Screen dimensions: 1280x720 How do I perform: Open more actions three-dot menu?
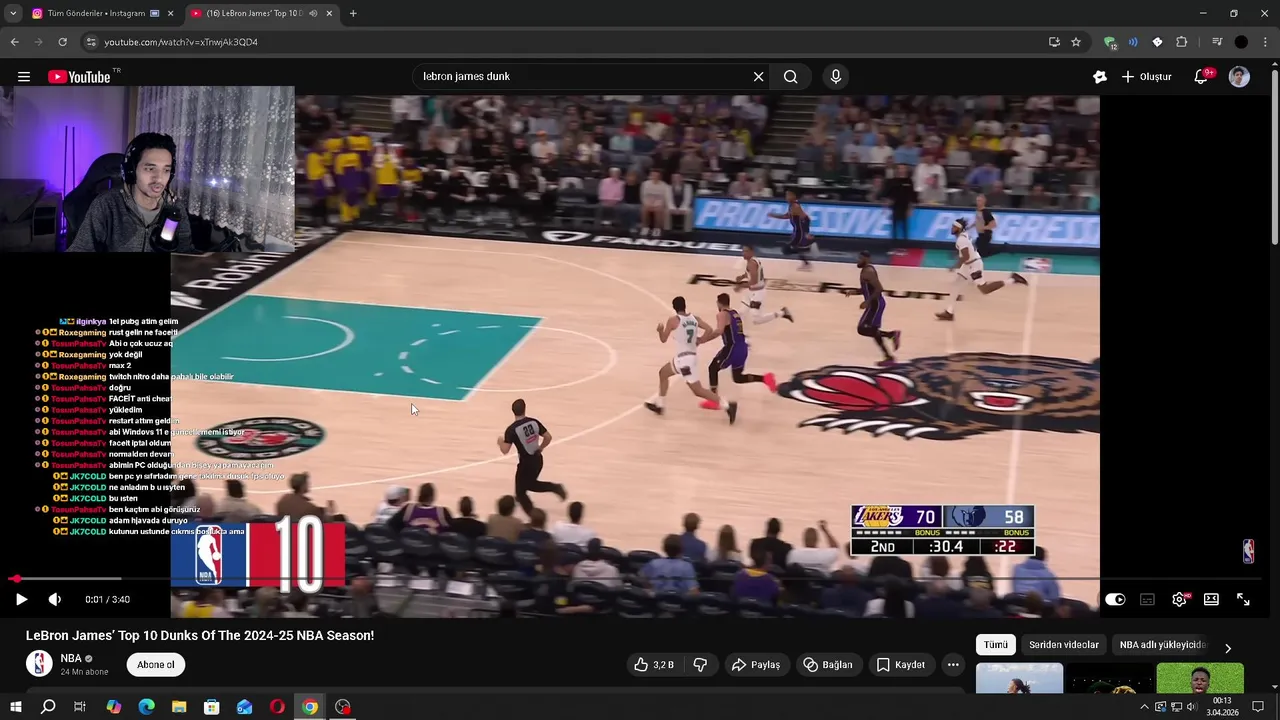[x=953, y=665]
